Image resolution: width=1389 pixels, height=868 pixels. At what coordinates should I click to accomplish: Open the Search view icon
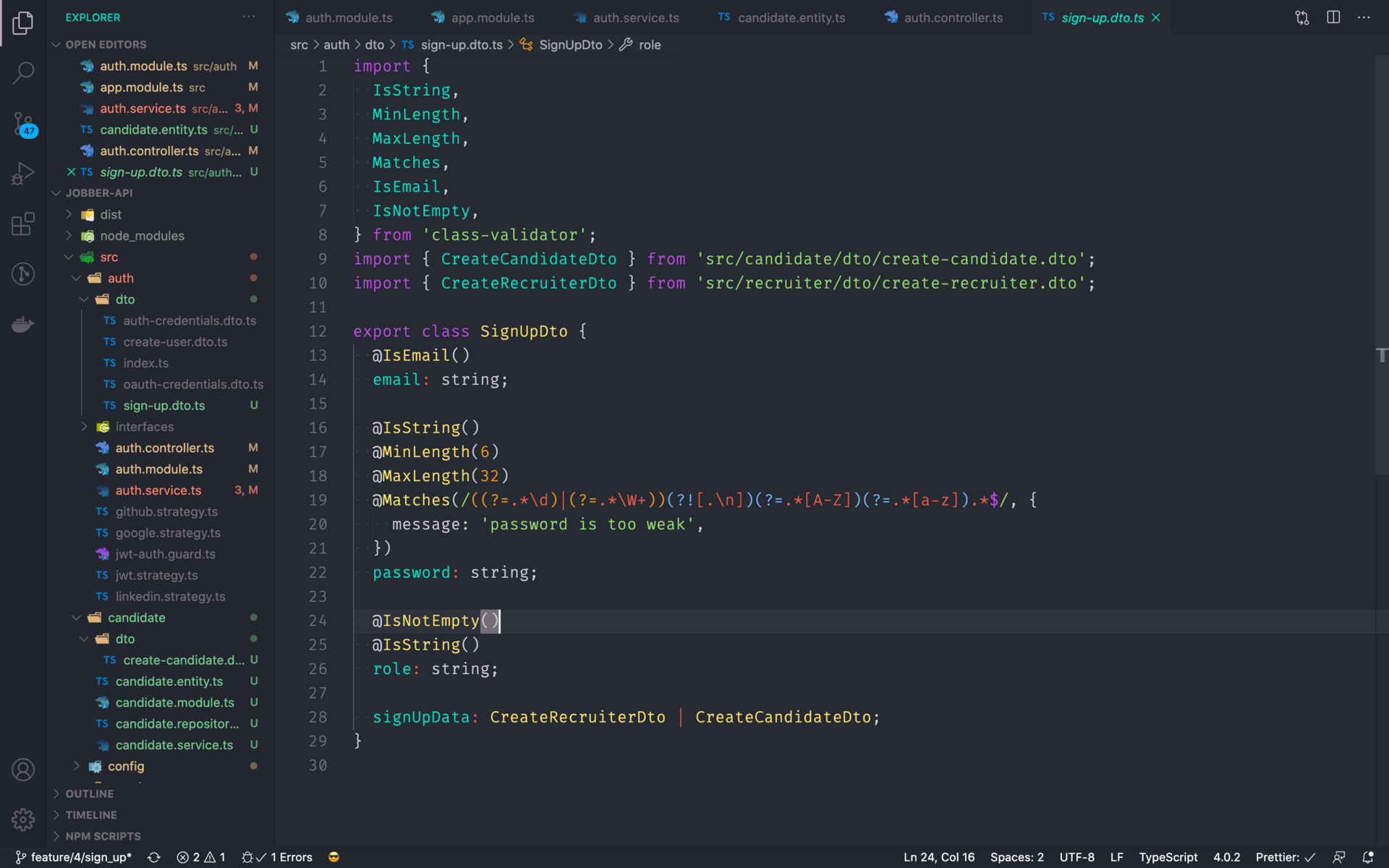23,72
